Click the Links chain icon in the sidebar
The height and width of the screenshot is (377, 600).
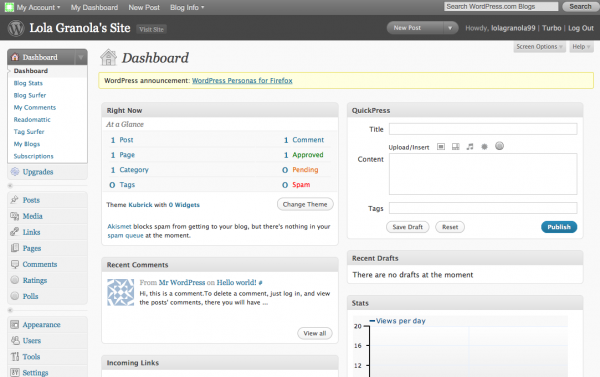coord(15,232)
